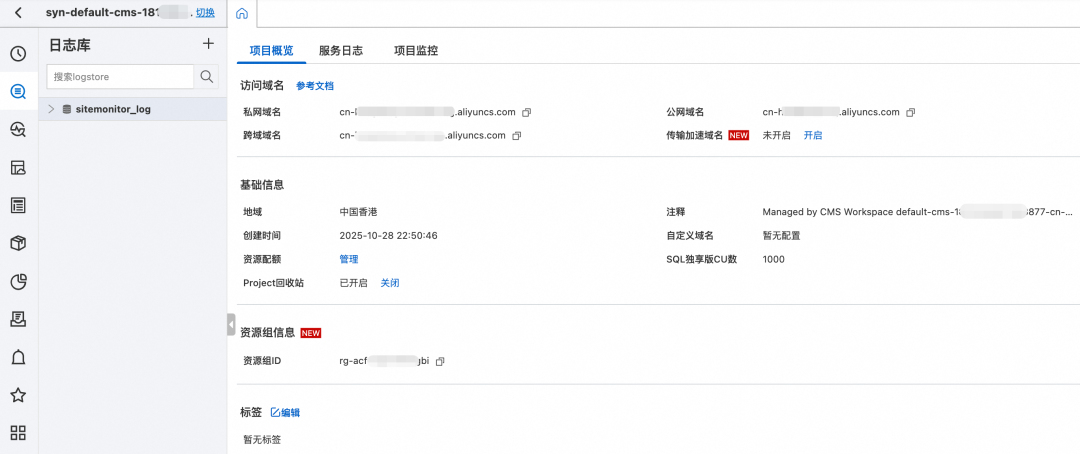Click the sitemonitor_log database icon
This screenshot has width=1080, height=454.
(67, 109)
